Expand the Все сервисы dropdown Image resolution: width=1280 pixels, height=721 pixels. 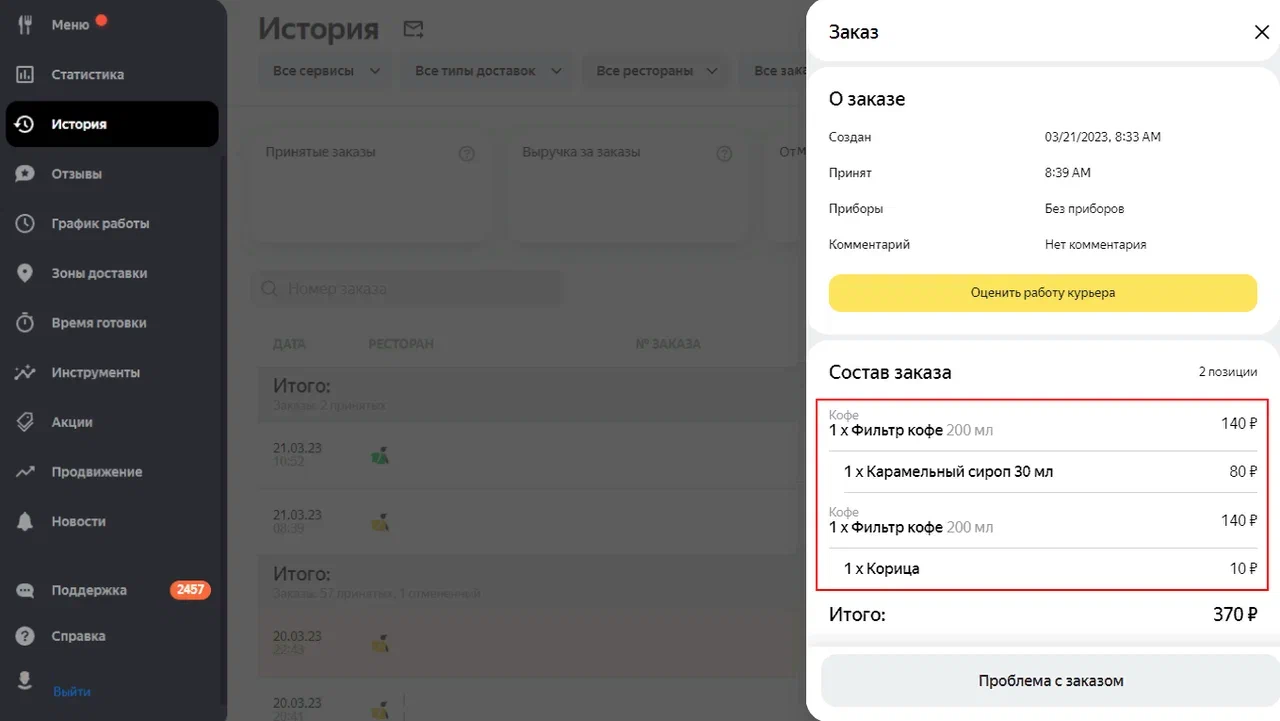tap(326, 71)
